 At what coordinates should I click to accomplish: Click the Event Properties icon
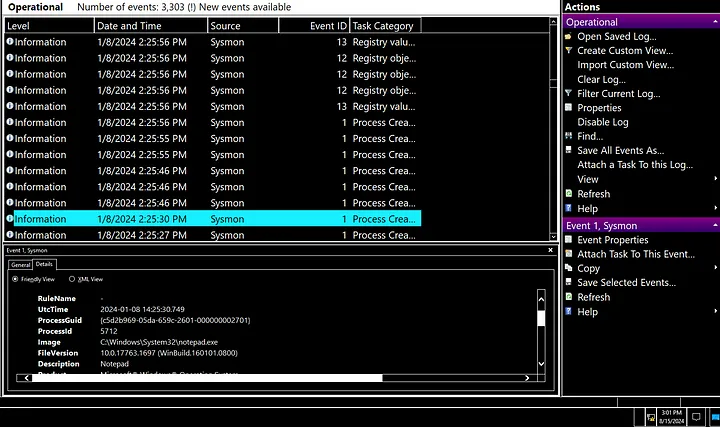pos(568,240)
